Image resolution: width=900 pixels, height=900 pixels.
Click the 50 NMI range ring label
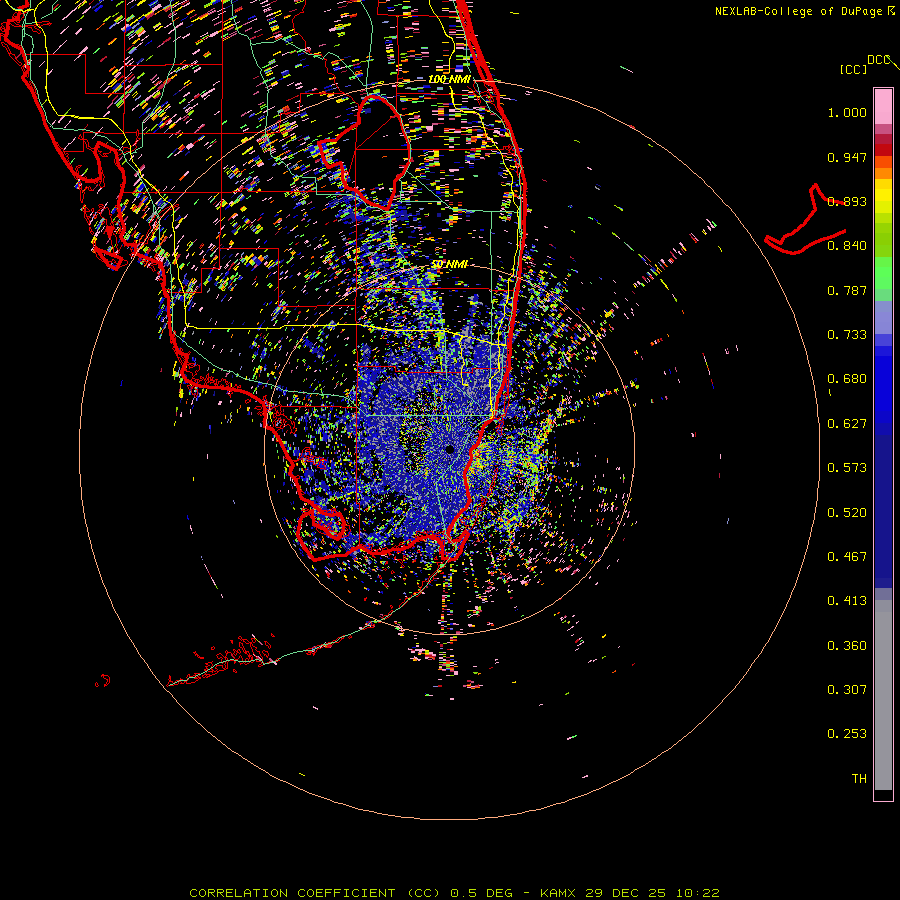pos(449,264)
